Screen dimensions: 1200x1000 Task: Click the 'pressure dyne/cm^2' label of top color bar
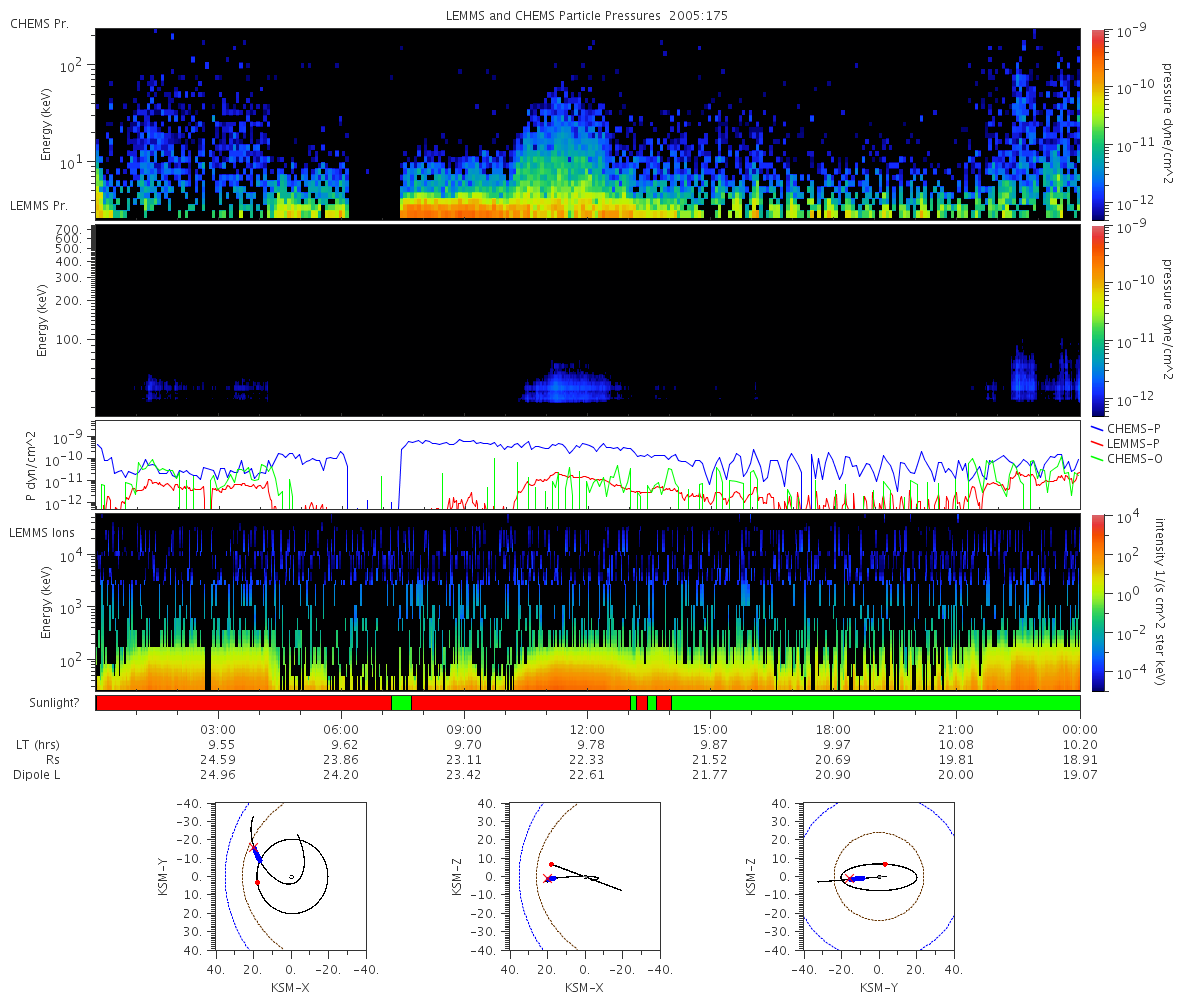[x=1167, y=125]
